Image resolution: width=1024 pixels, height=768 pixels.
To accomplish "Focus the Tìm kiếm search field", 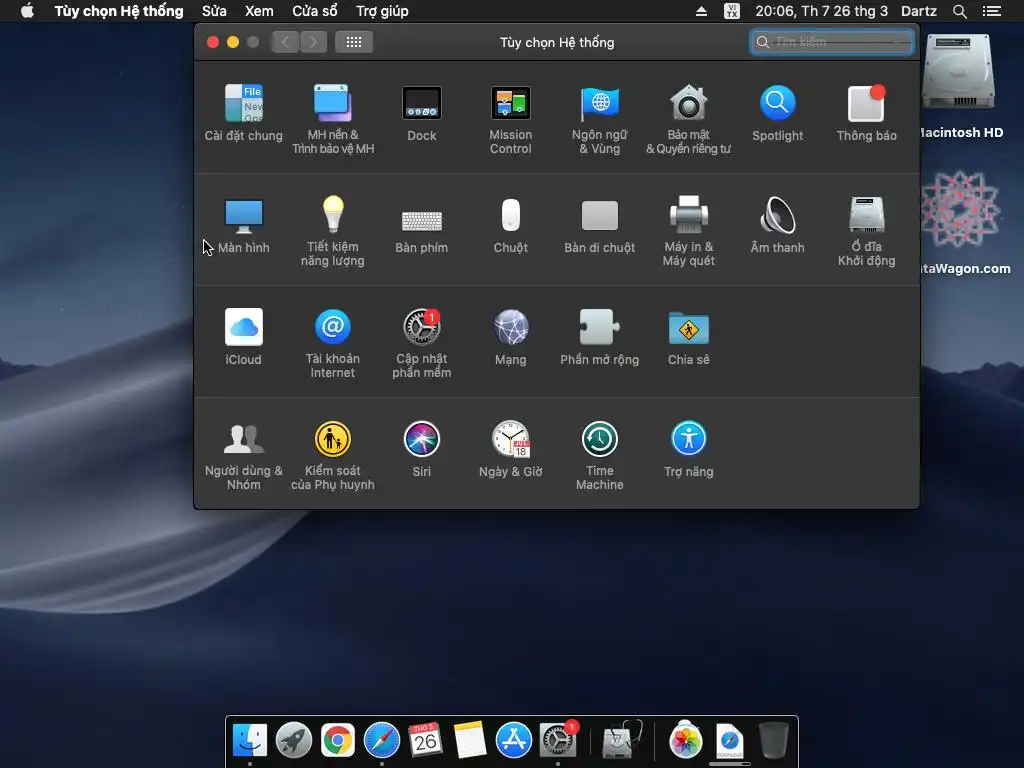I will (831, 42).
